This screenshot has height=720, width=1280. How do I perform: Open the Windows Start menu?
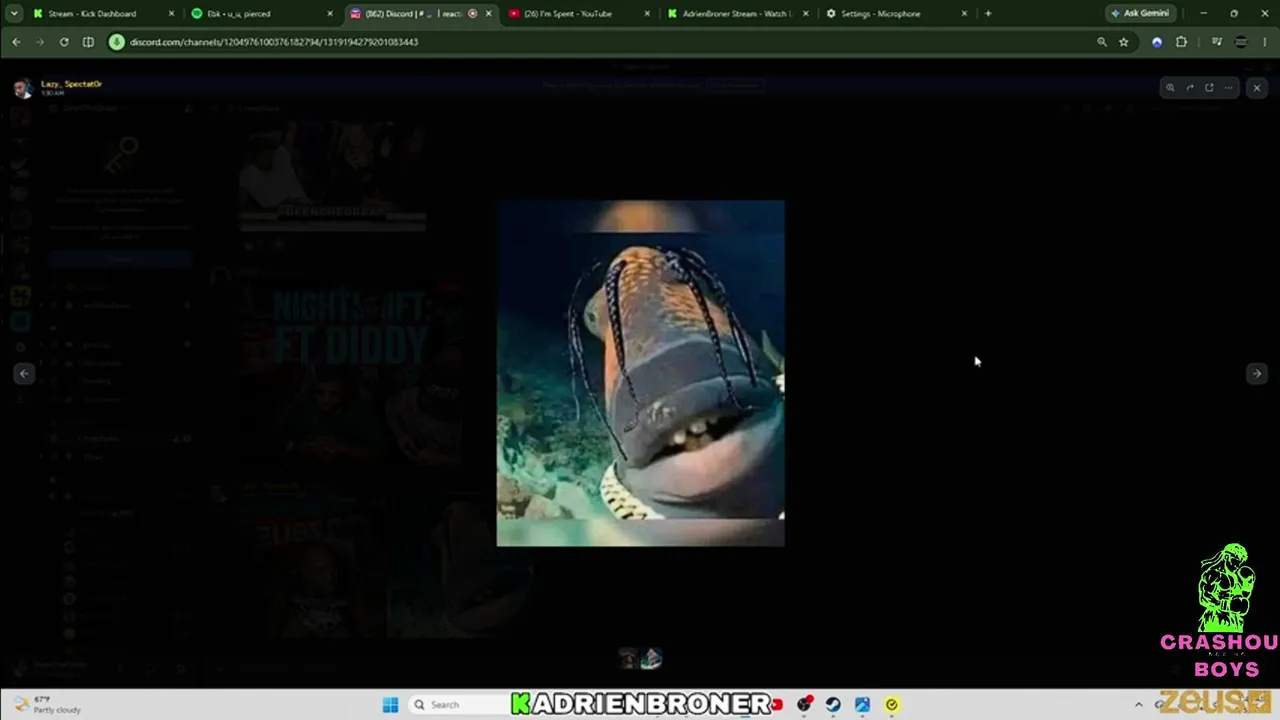[390, 705]
